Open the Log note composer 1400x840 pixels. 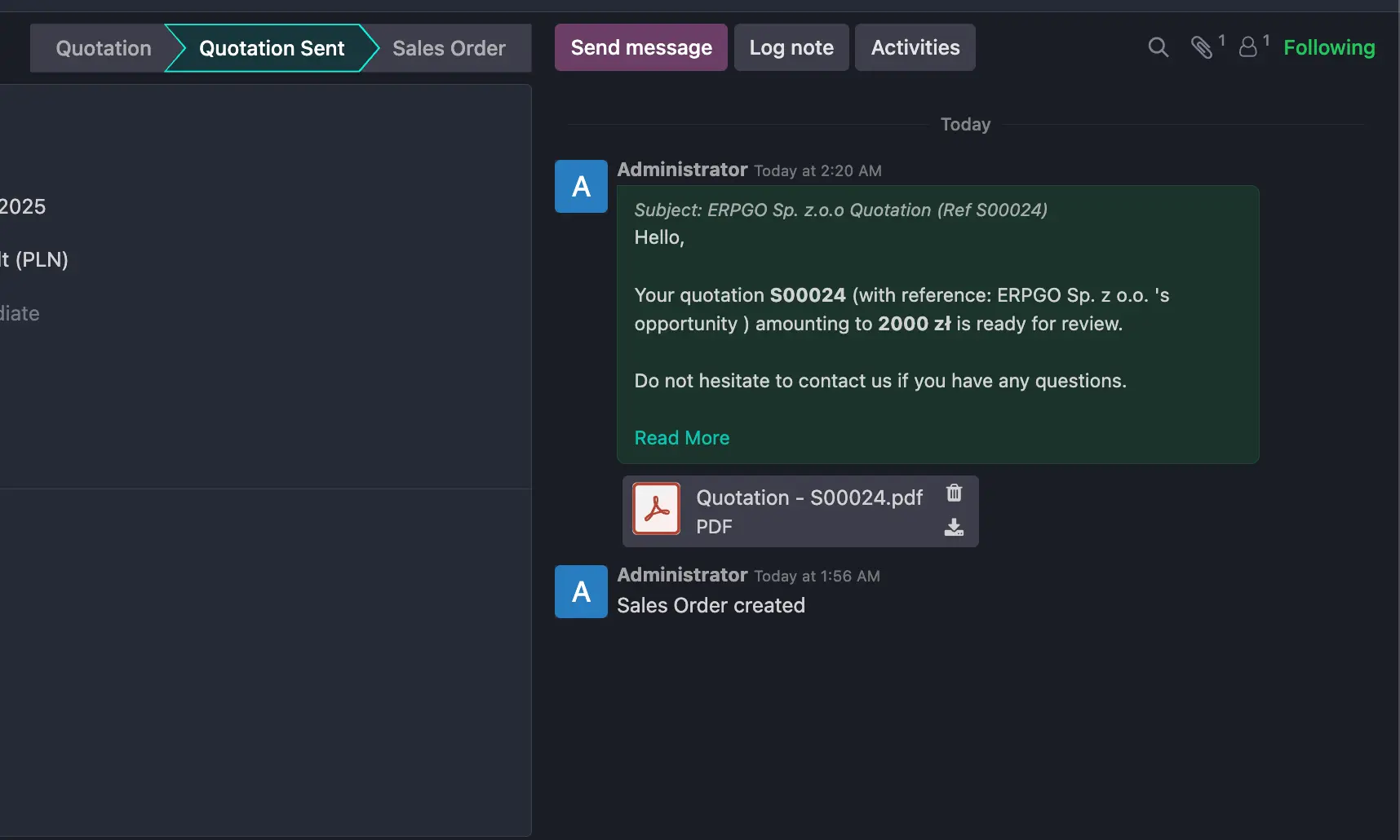(791, 47)
